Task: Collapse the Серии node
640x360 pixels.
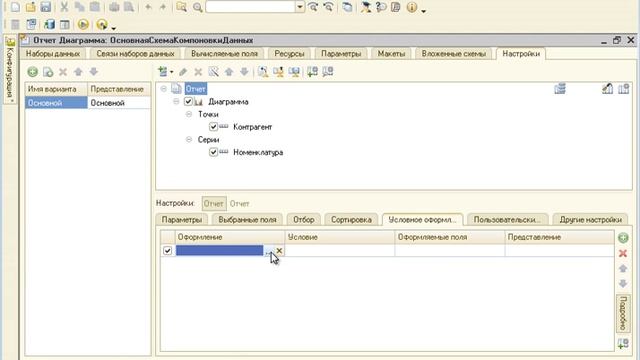Action: [x=189, y=139]
